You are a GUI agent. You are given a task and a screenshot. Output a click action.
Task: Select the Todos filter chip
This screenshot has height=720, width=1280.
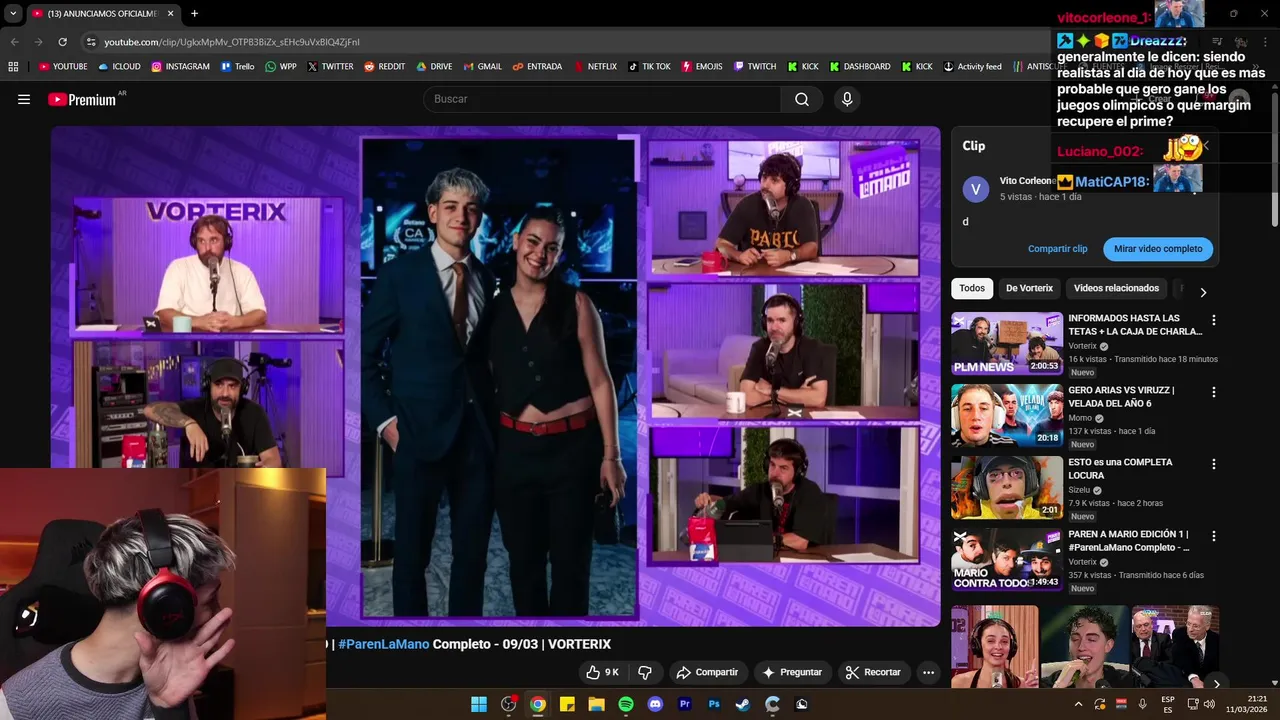coord(972,288)
